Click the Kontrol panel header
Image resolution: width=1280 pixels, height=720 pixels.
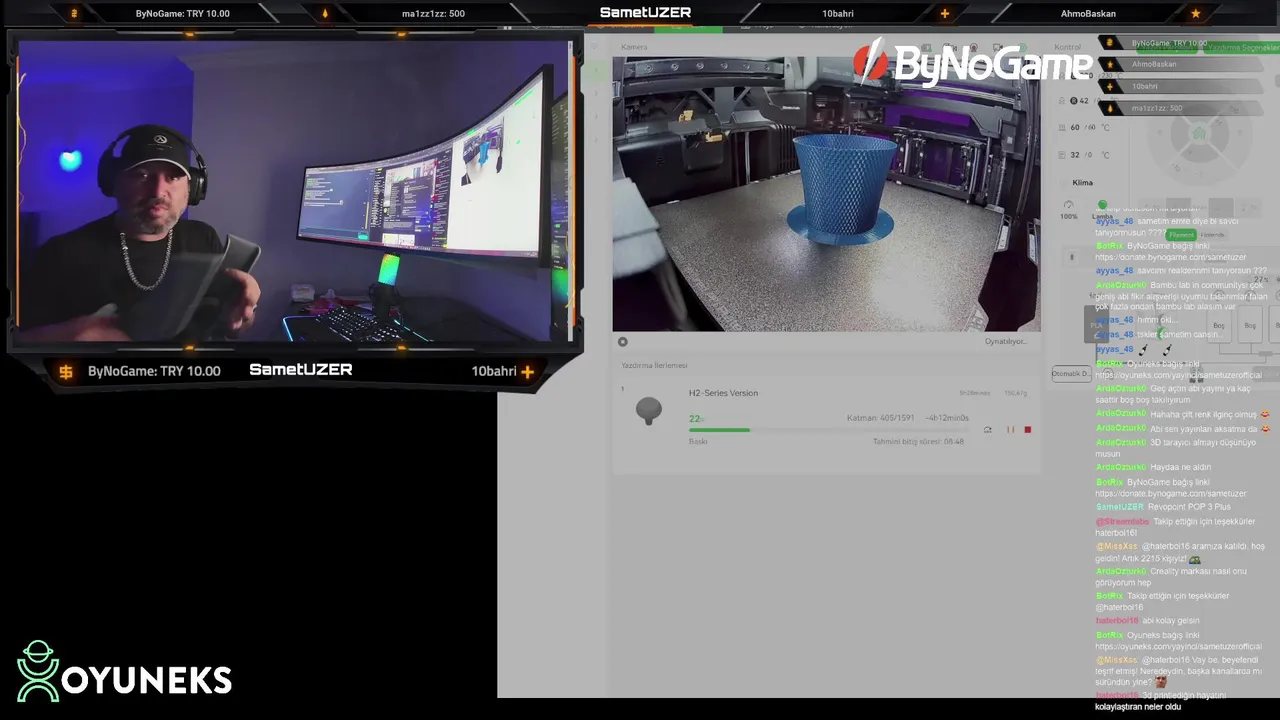coord(1067,47)
